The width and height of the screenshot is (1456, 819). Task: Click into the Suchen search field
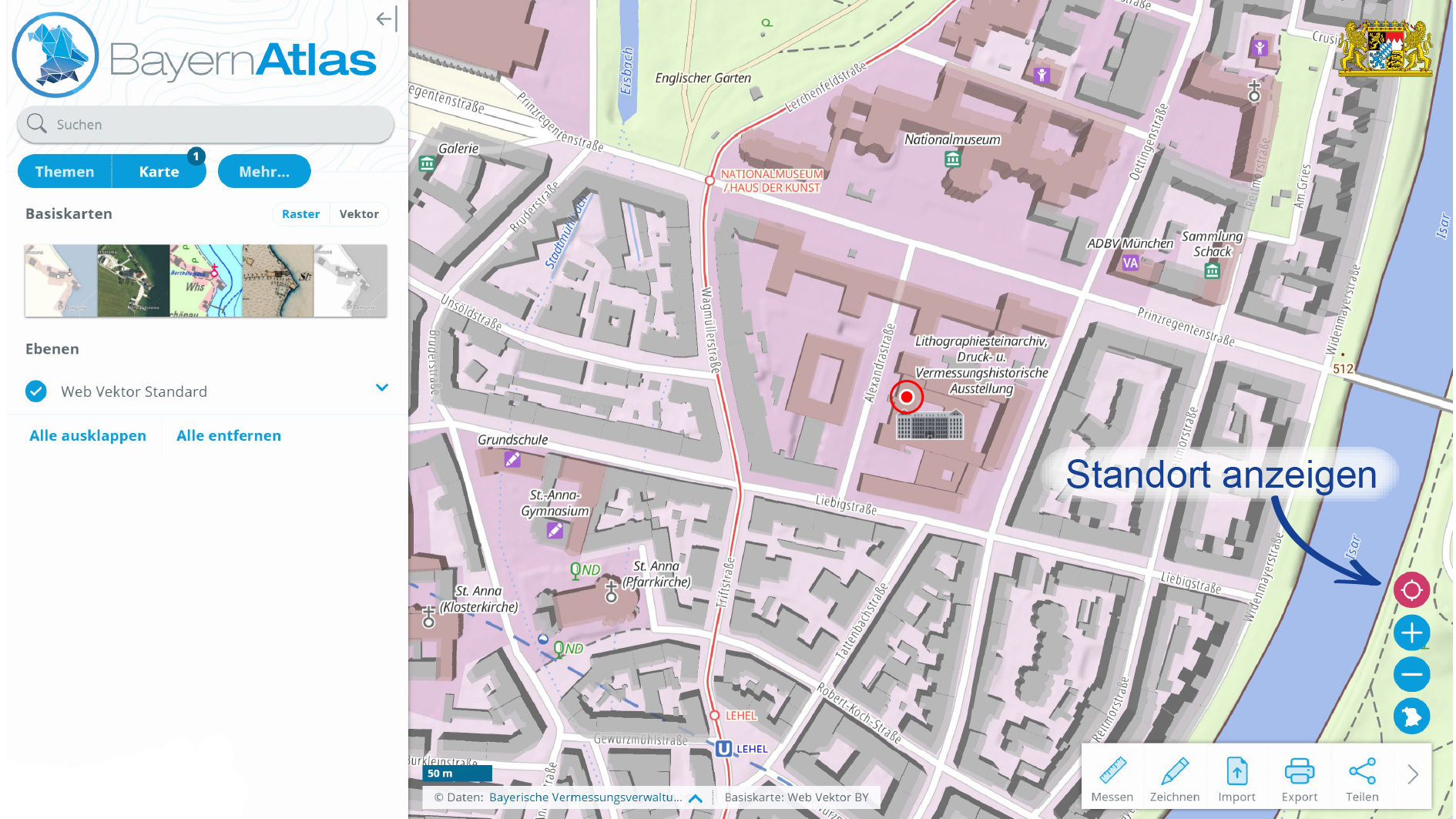(206, 124)
